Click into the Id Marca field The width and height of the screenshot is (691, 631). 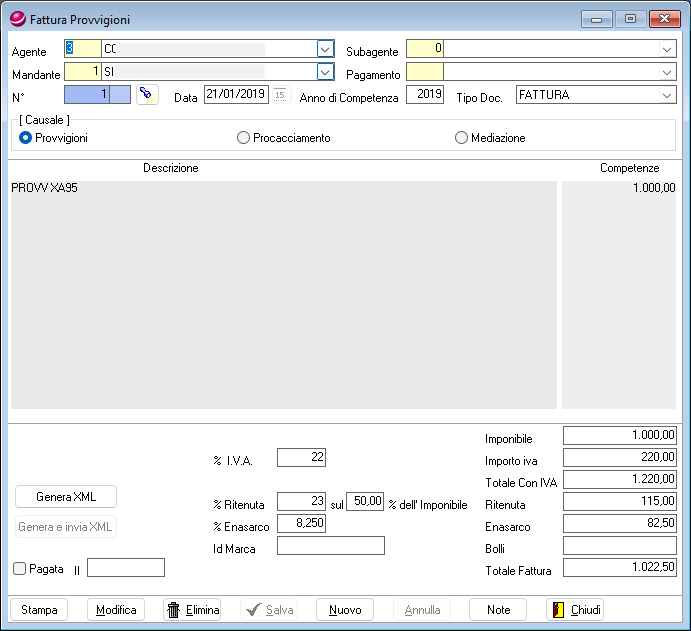[330, 546]
